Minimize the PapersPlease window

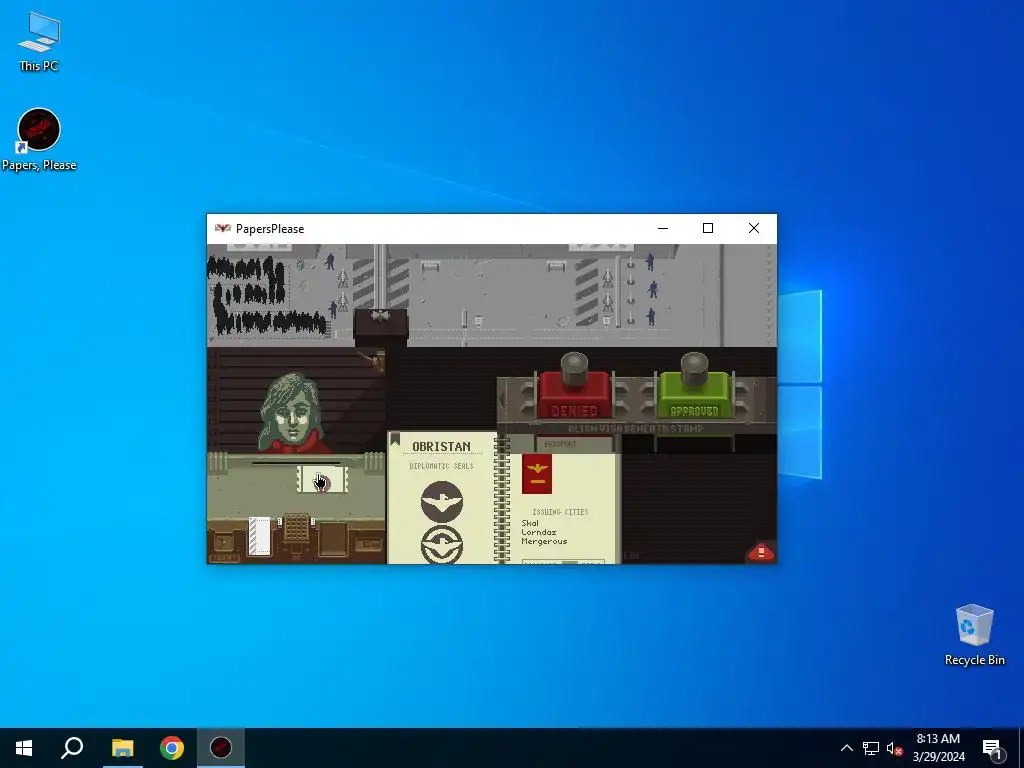pyautogui.click(x=663, y=229)
